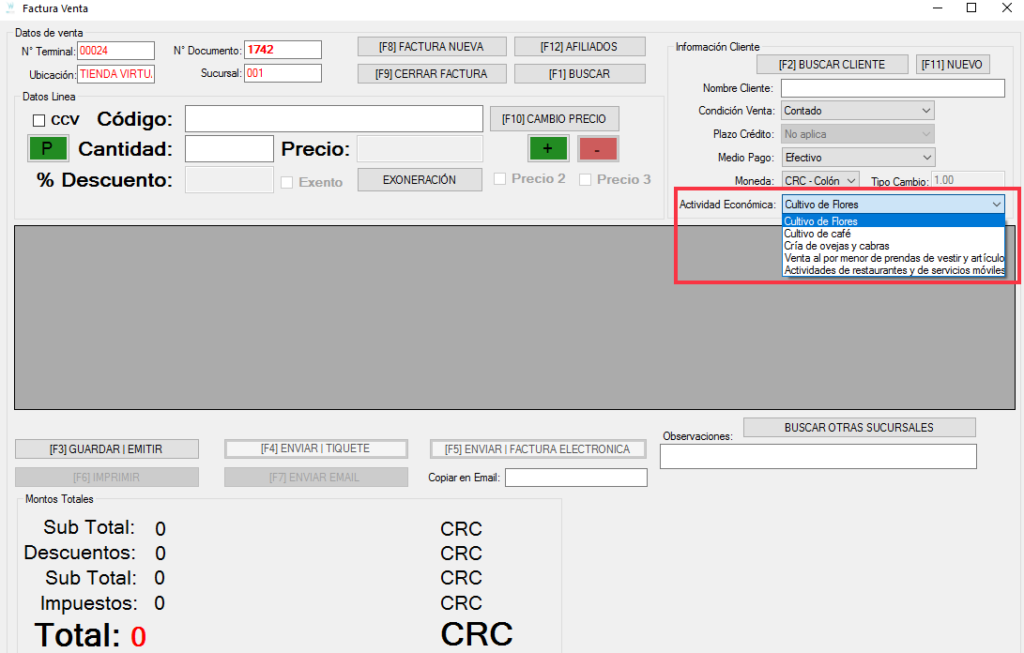Viewport: 1024px width, 653px height.
Task: Click [F9] CERRAR FACTURA button
Action: coord(431,73)
